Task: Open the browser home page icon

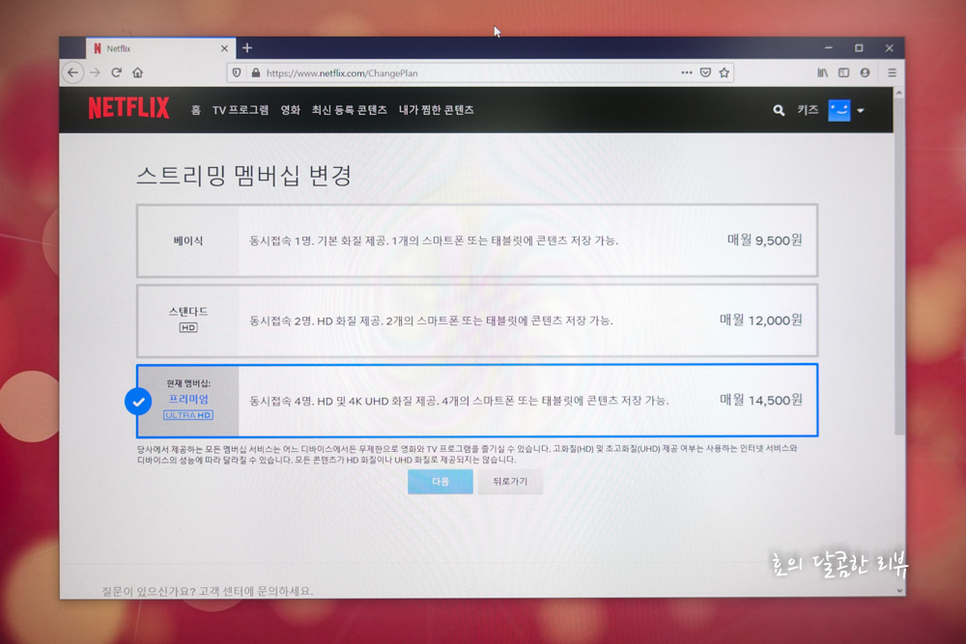Action: click(137, 73)
